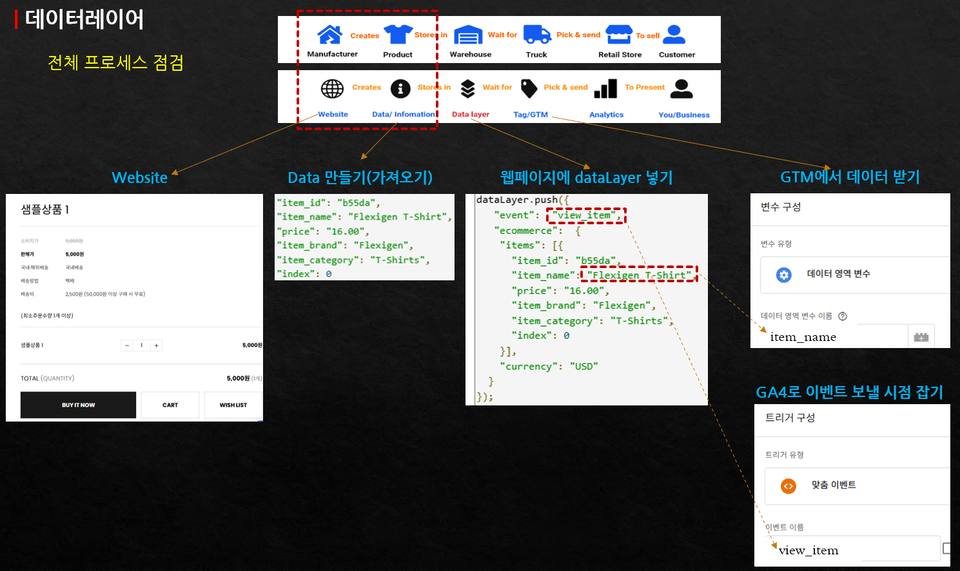Image resolution: width=960 pixels, height=571 pixels.
Task: Click the Website globe icon
Action: pyautogui.click(x=332, y=89)
